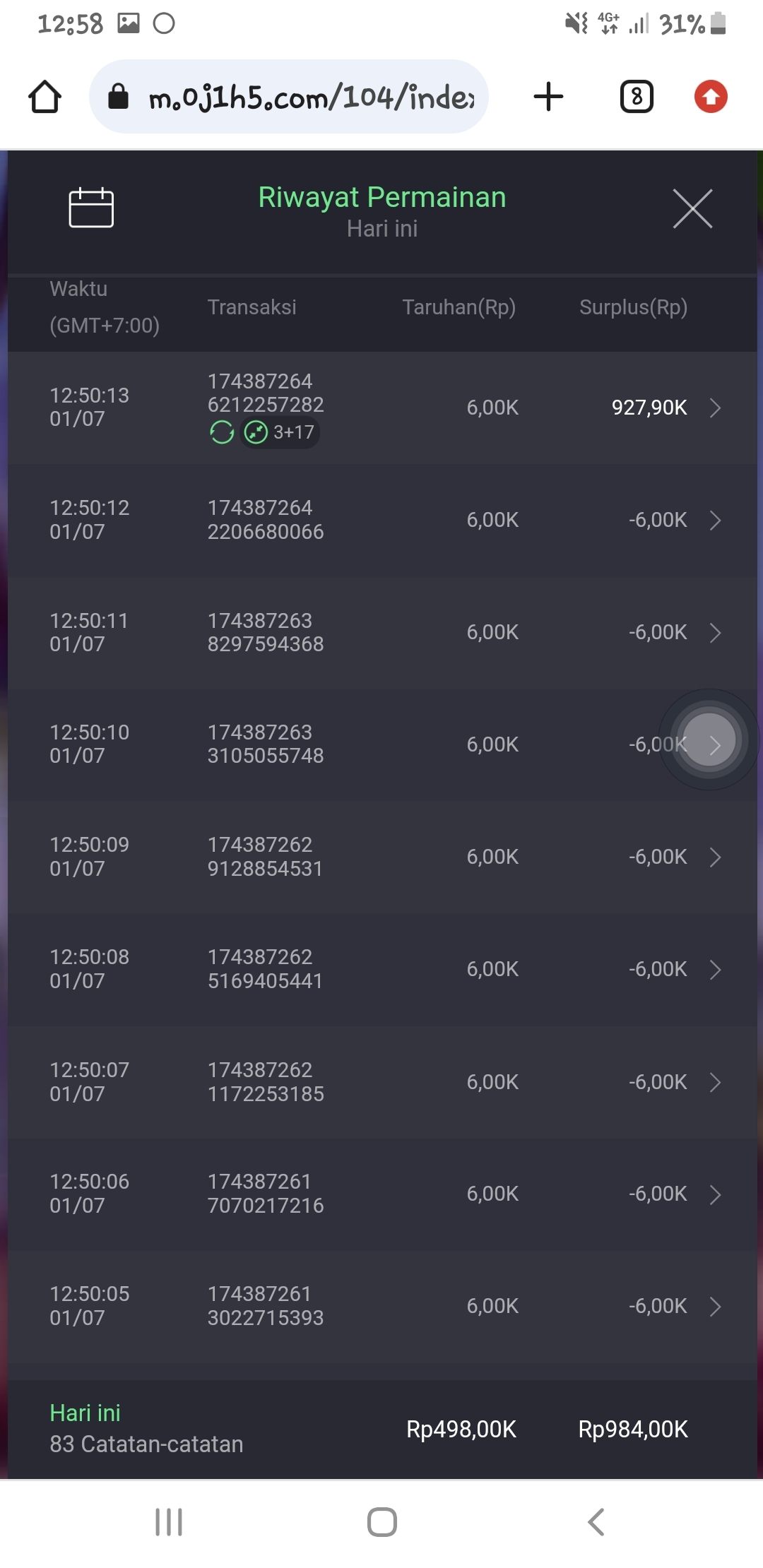
Task: Expand the 12:50:09 transaction row
Action: 715,857
